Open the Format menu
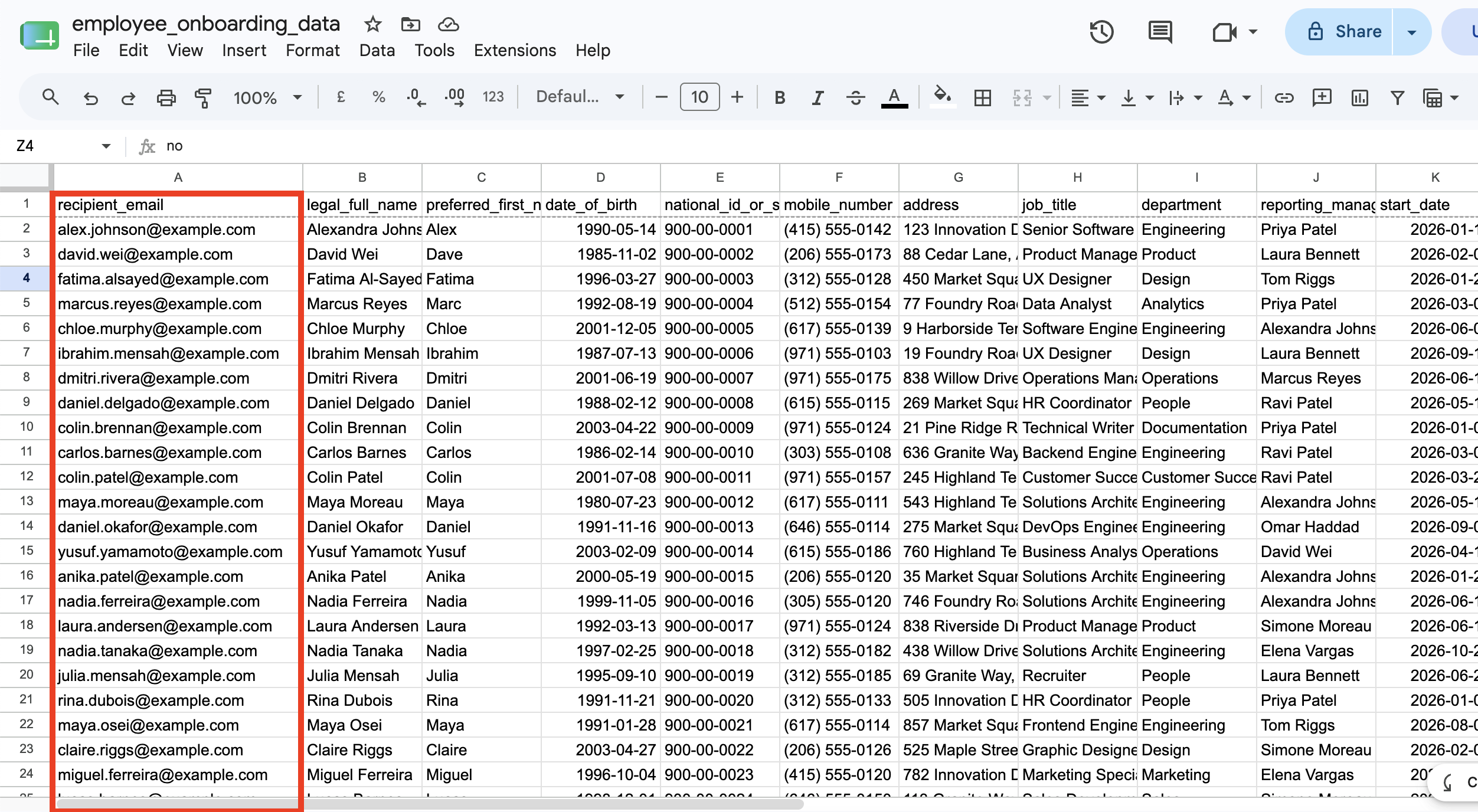This screenshot has width=1478, height=812. tap(312, 51)
